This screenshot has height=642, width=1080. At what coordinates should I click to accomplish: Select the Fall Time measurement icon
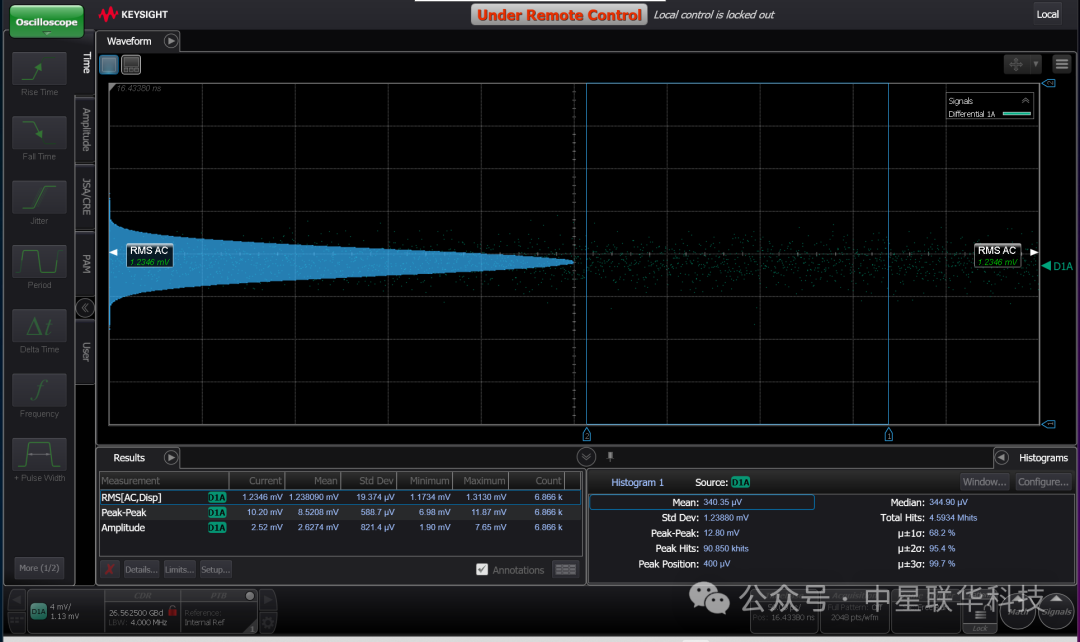coord(39,133)
